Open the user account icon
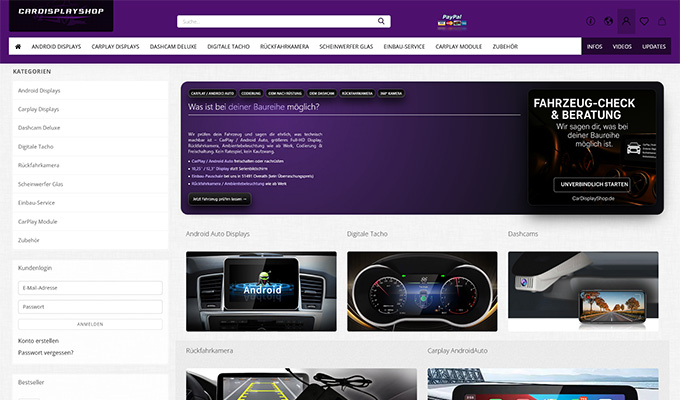Image resolution: width=680 pixels, height=400 pixels. (627, 21)
